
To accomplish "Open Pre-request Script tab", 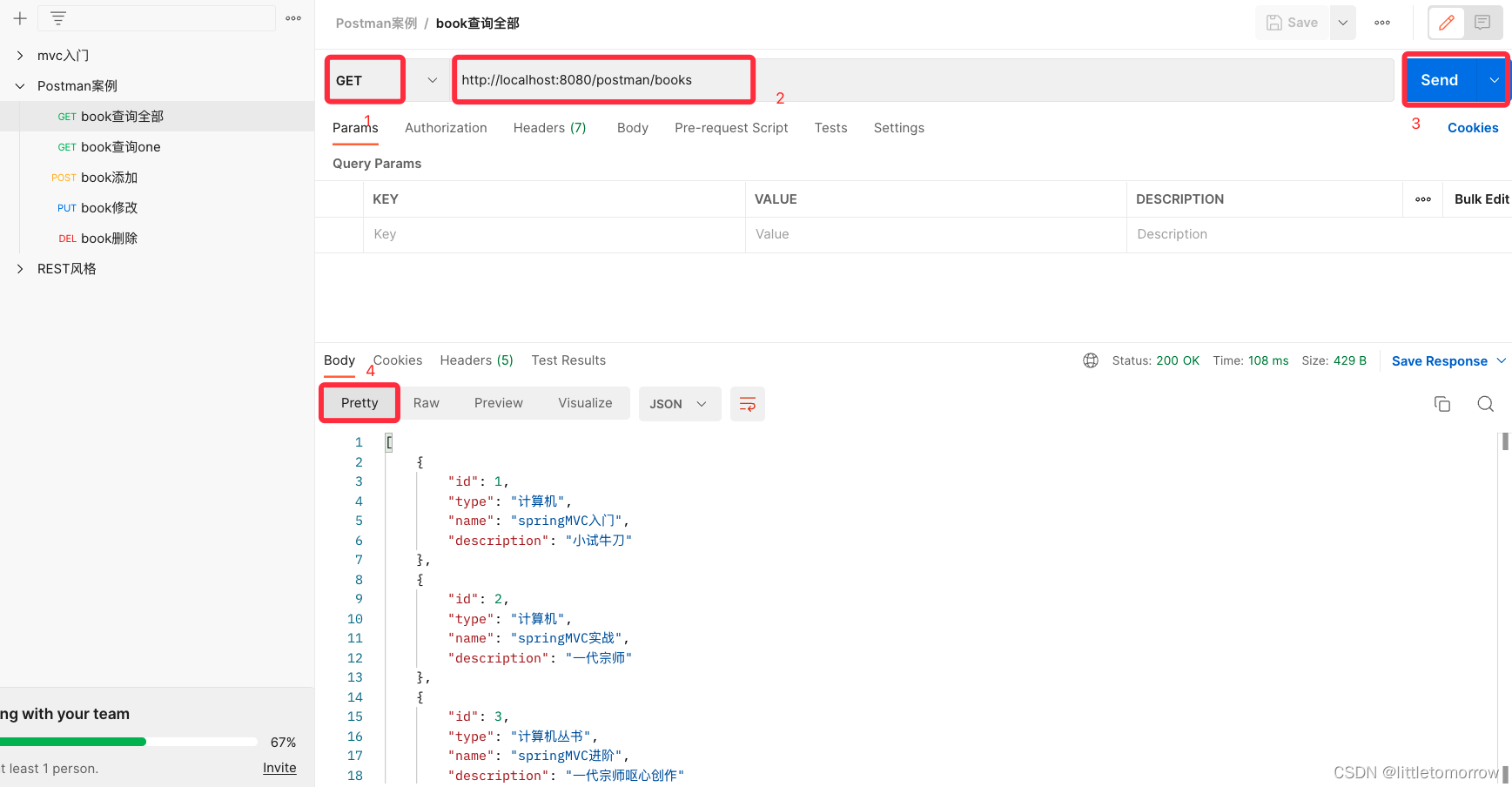I will click(731, 128).
